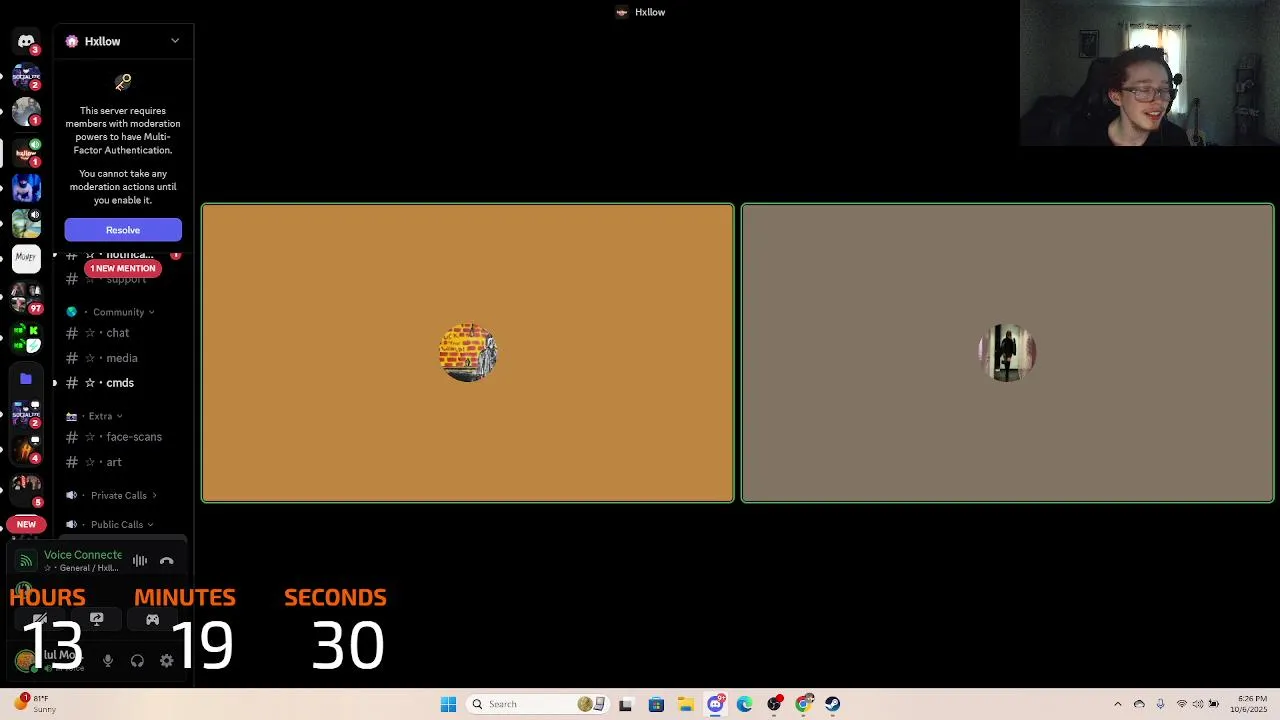Screen dimensions: 1280x720
Task: Show hidden system tray icons chevron
Action: pos(1118,704)
